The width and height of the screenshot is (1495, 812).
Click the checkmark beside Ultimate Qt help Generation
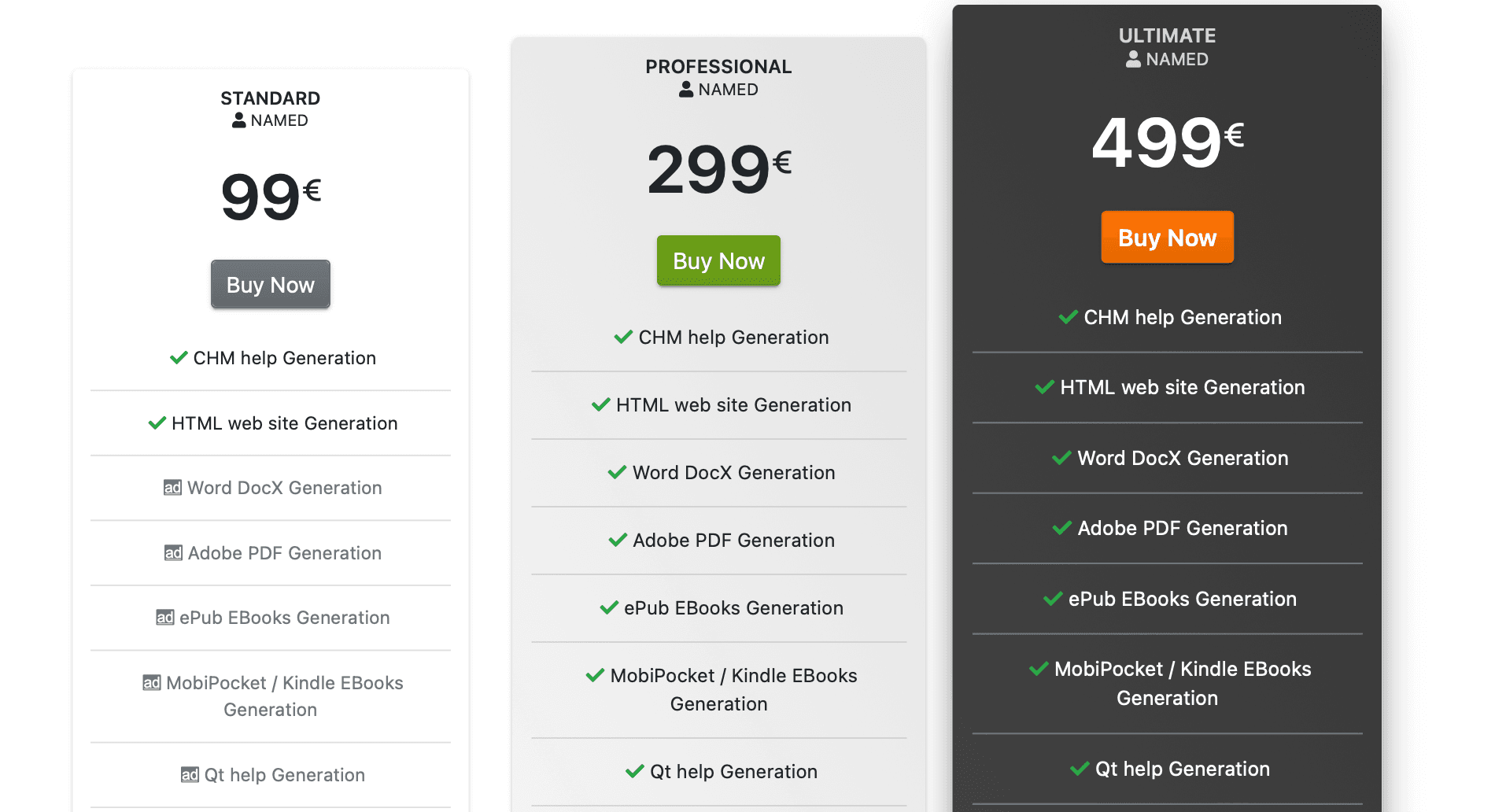1080,769
